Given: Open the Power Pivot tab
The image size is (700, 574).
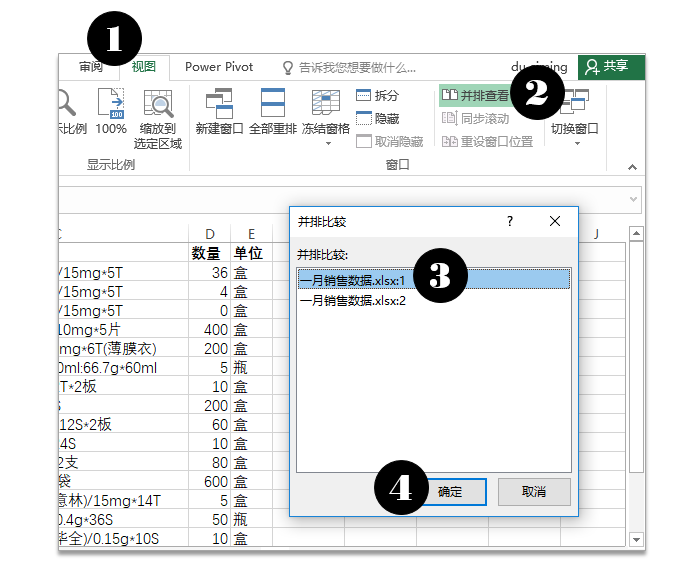Looking at the screenshot, I should [x=219, y=67].
